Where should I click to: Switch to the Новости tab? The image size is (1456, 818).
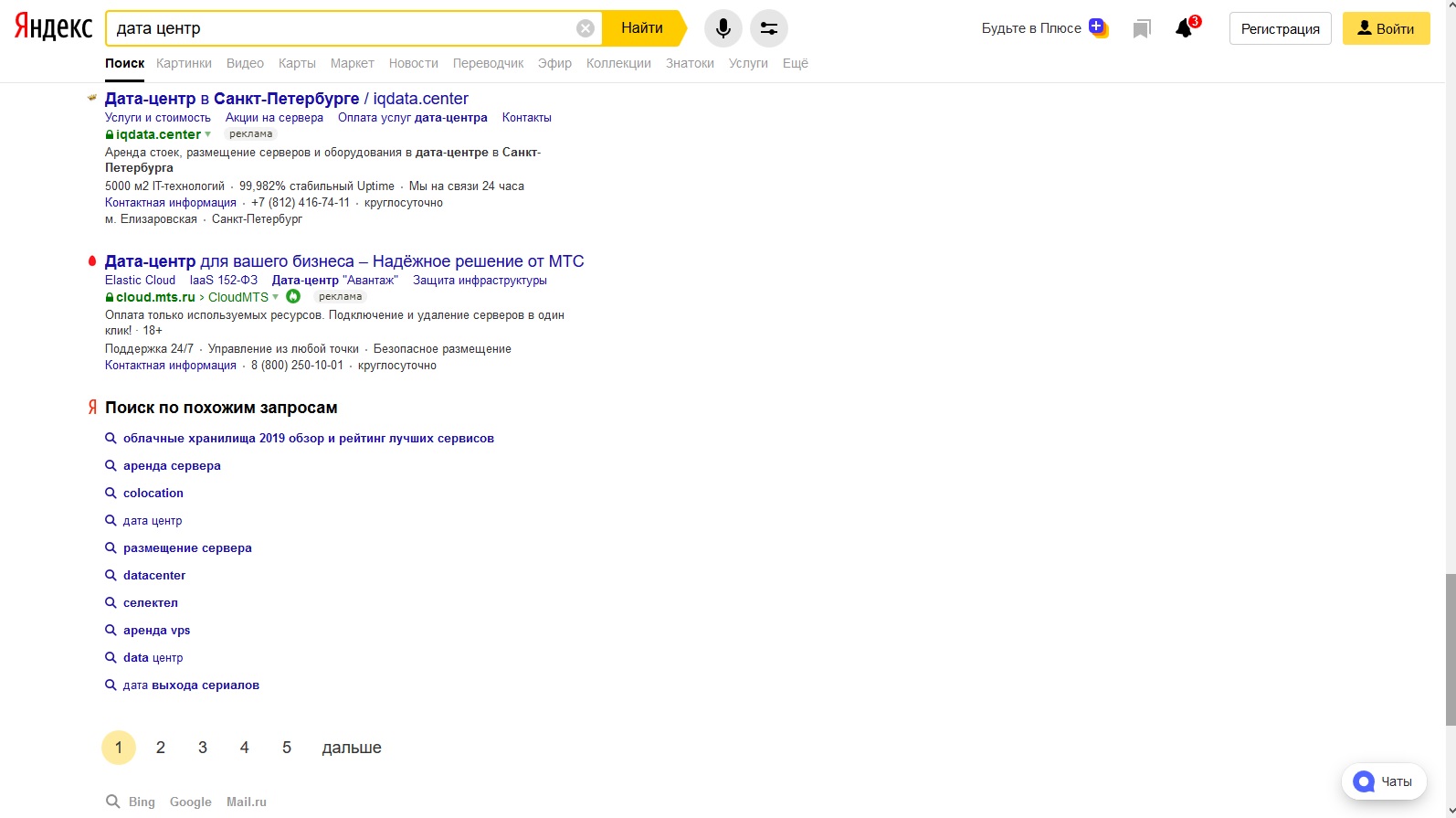(414, 63)
